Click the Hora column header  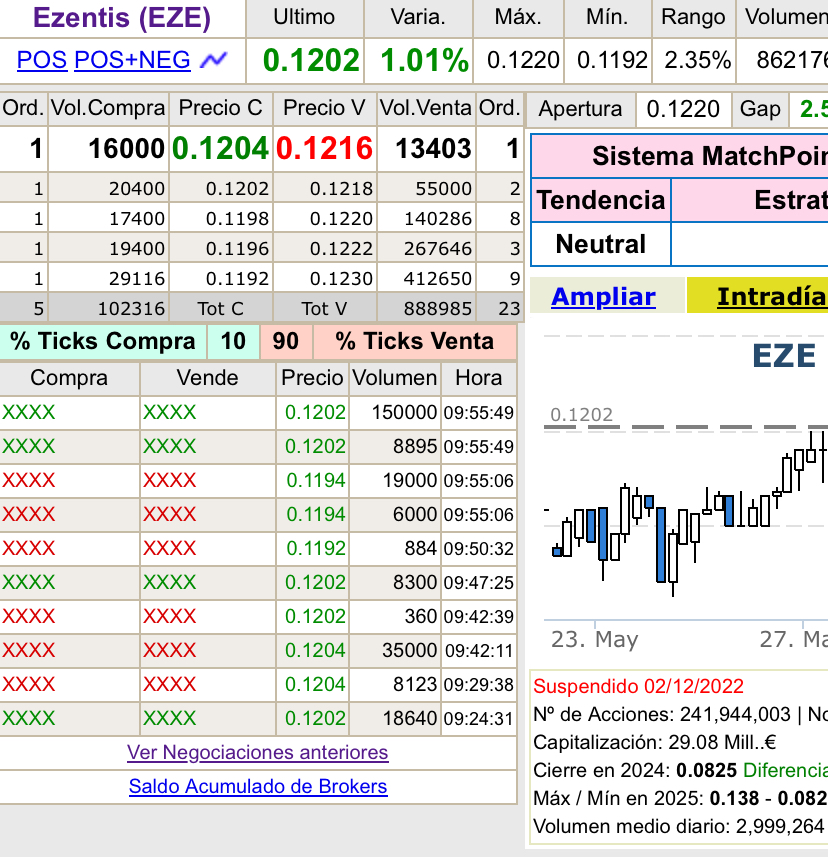point(479,378)
